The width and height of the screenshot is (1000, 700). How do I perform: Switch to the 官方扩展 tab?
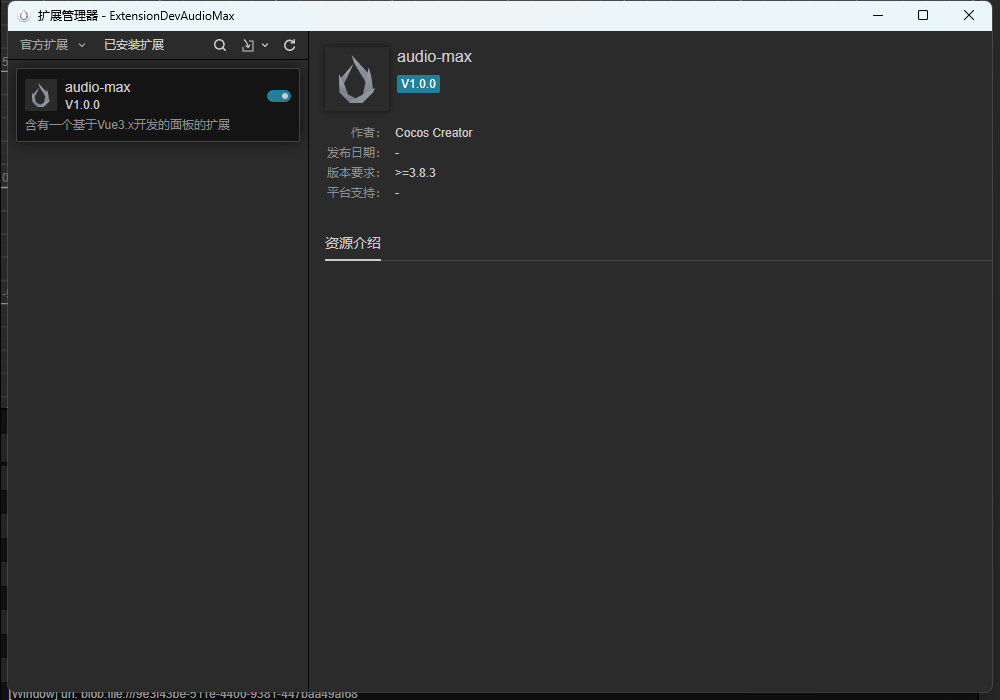(x=44, y=45)
